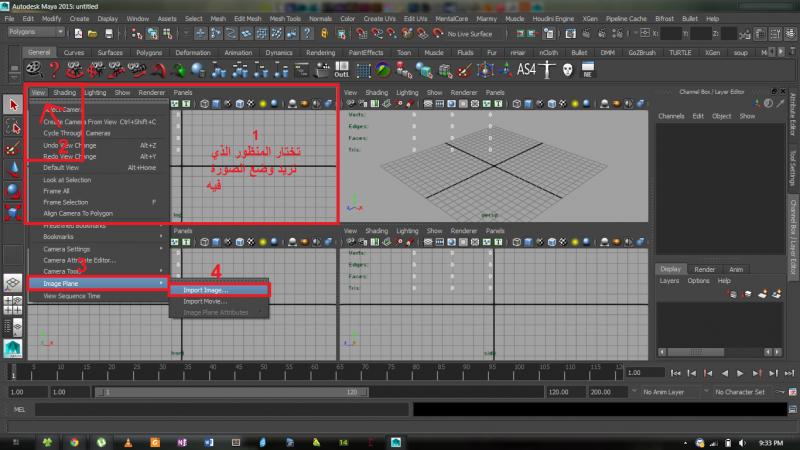Click the film reel shelf icon
The image size is (800, 450).
34,70
